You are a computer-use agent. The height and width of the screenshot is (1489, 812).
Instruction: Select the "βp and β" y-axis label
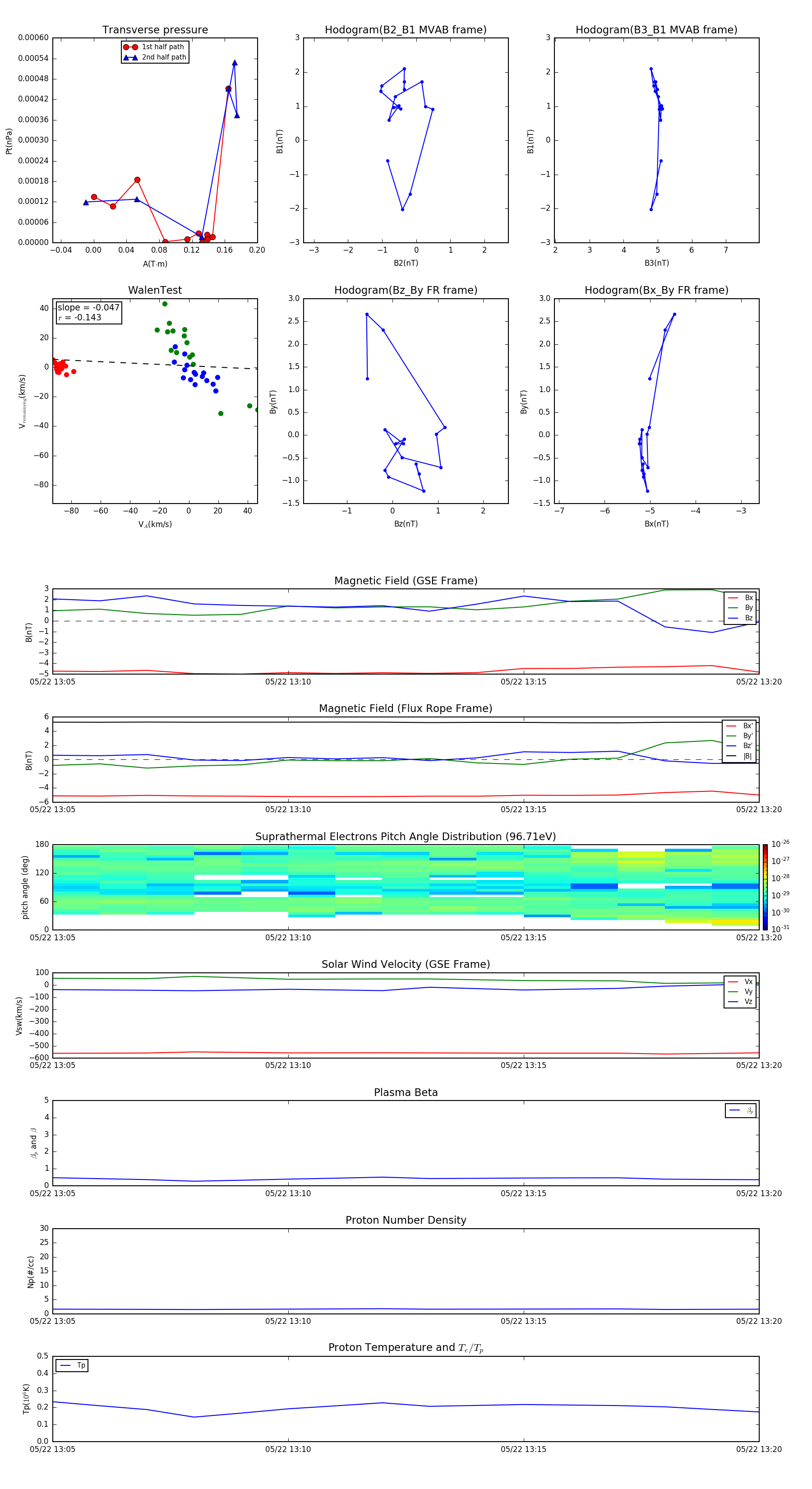coord(33,1143)
